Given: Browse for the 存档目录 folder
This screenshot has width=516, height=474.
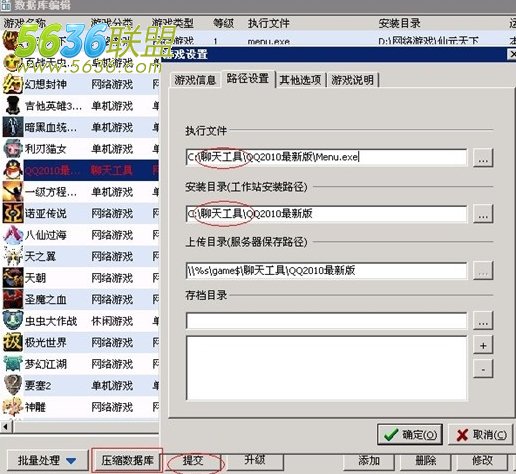Looking at the screenshot, I should (x=483, y=320).
